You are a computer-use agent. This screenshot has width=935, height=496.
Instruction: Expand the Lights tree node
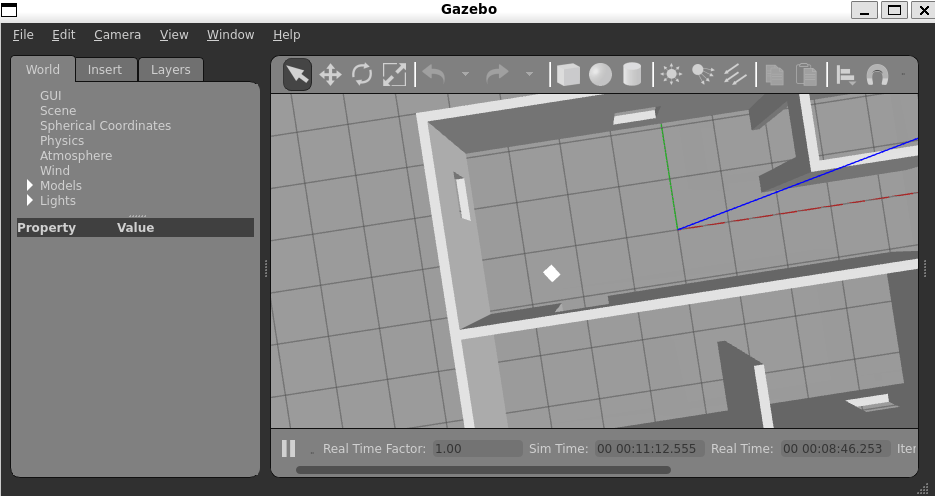pyautogui.click(x=30, y=201)
